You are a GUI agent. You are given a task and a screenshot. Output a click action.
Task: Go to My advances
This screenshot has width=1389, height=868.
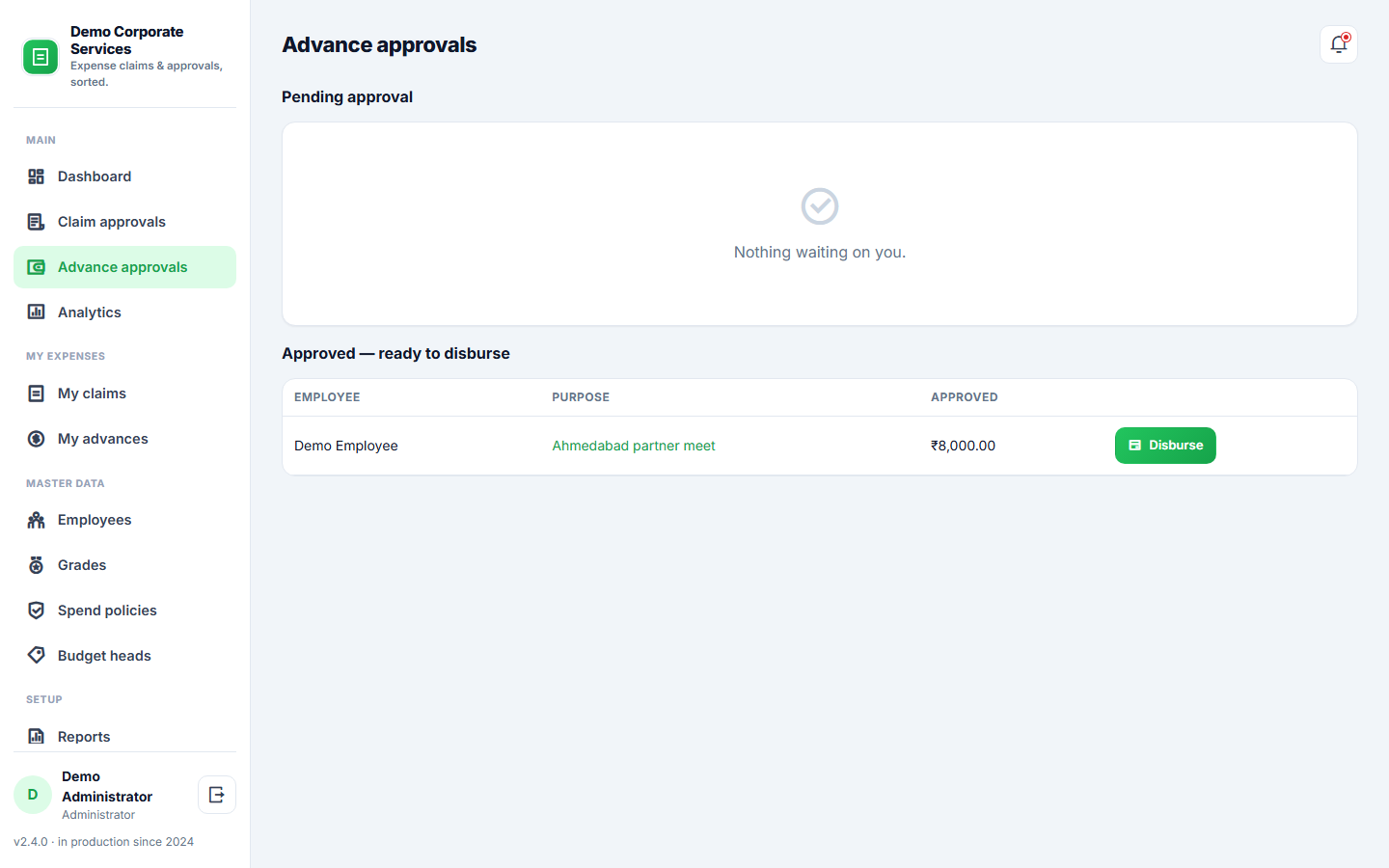124,439
